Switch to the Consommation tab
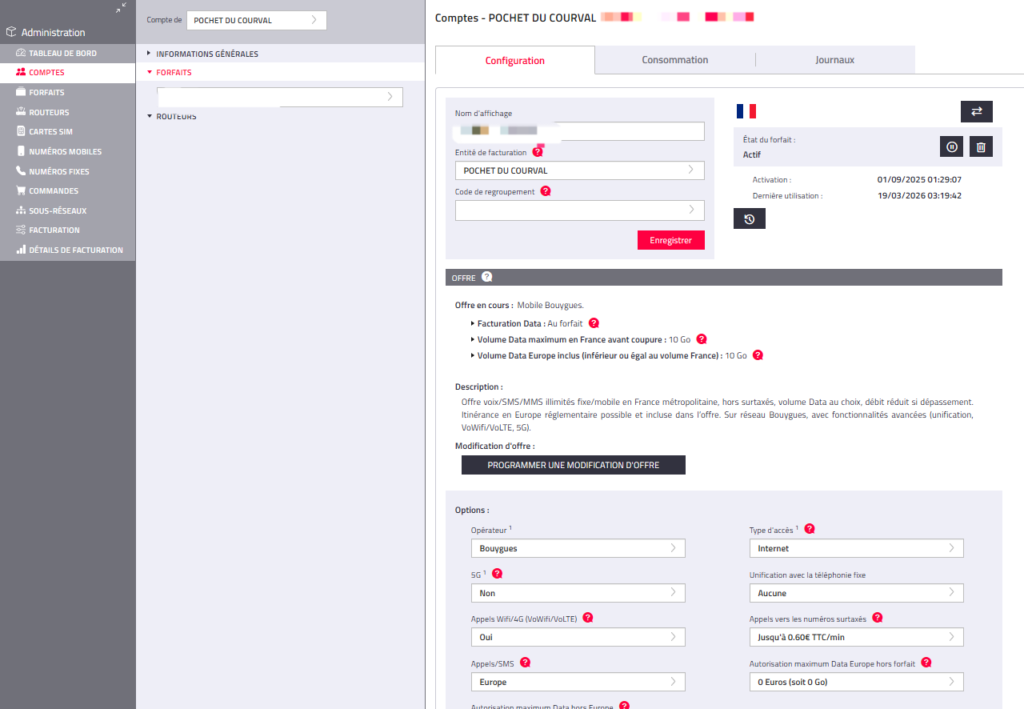This screenshot has width=1024, height=709. tap(675, 60)
